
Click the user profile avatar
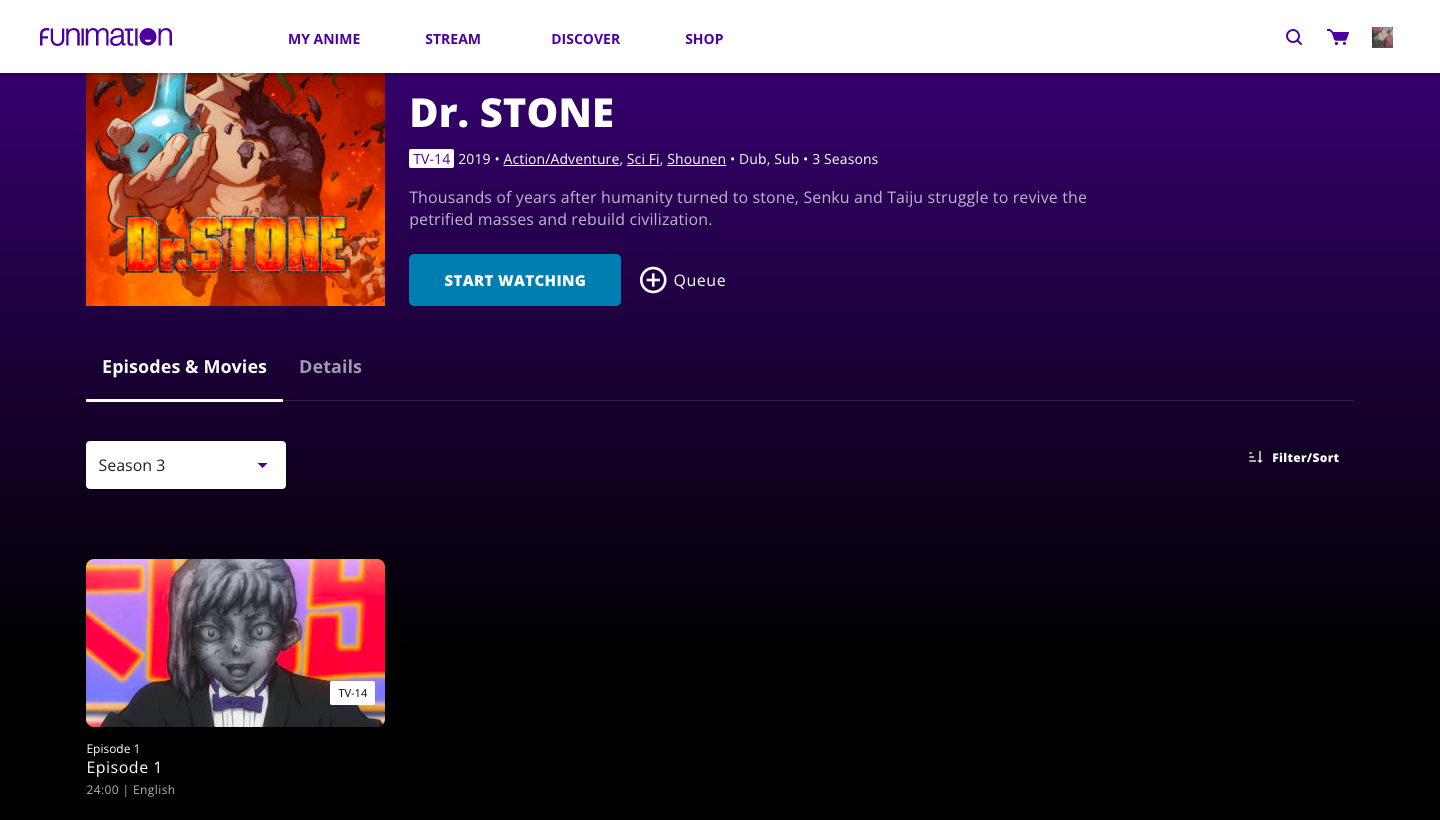pos(1382,38)
